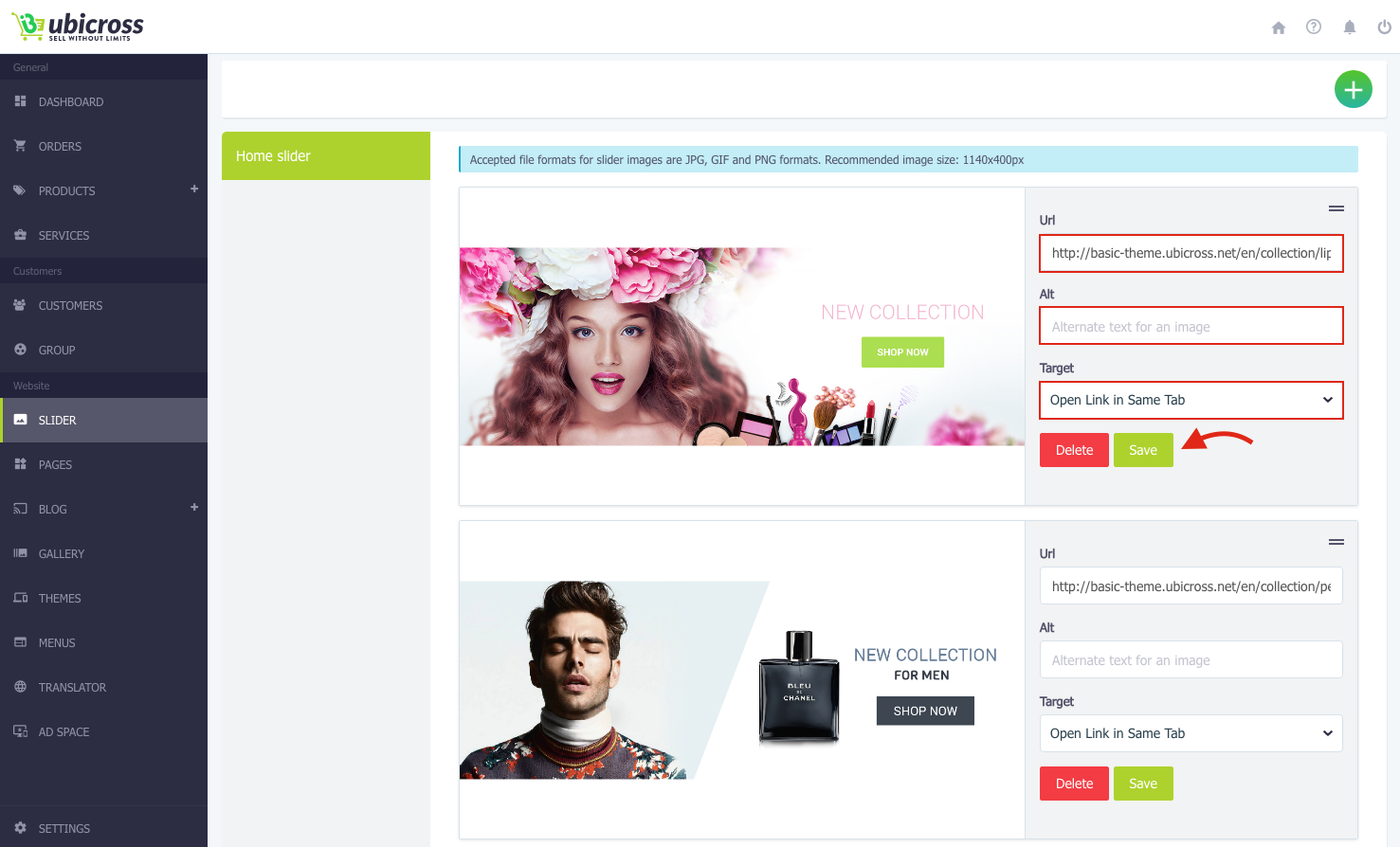
Task: Click the Settings gear icon in sidebar
Action: (20, 827)
